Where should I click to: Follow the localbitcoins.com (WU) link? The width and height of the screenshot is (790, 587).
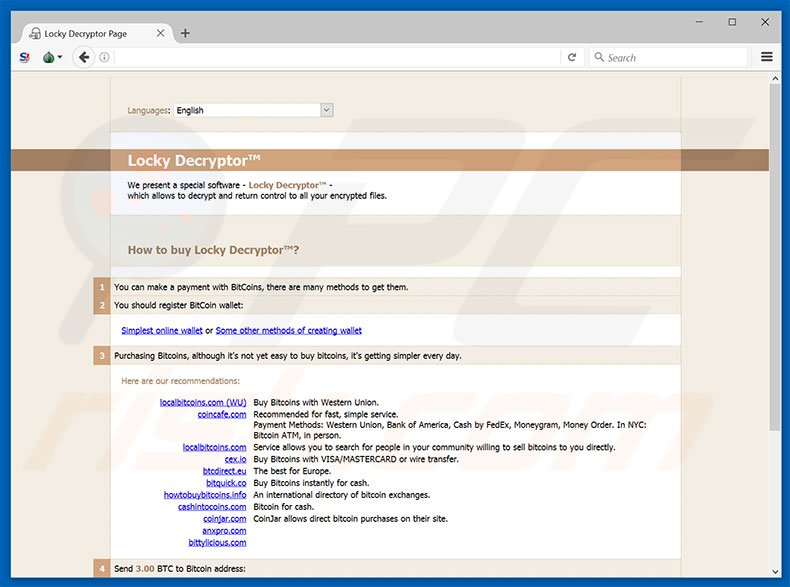[x=203, y=403]
